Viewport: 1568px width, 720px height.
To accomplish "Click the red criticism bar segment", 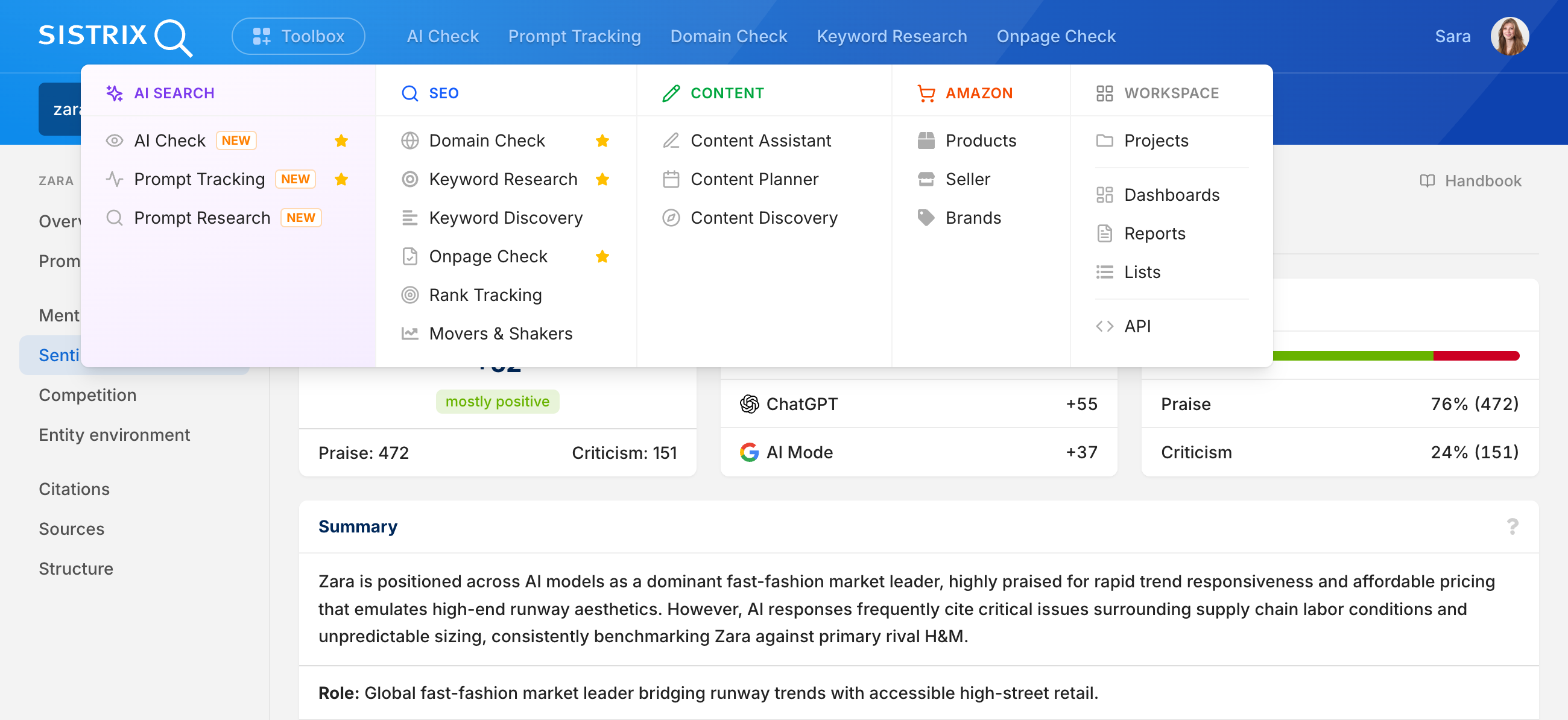I will pyautogui.click(x=1477, y=355).
